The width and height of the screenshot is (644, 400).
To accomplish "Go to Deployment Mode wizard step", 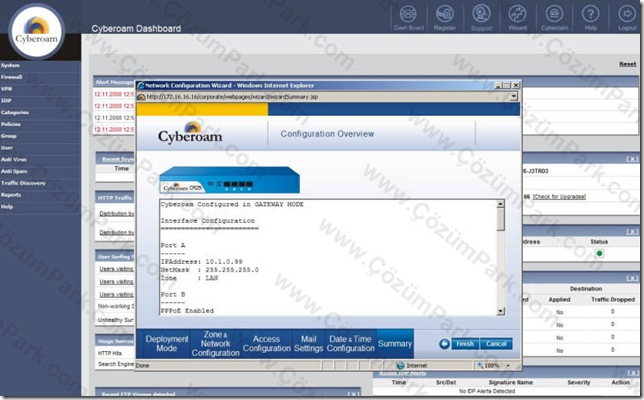I will [x=166, y=344].
